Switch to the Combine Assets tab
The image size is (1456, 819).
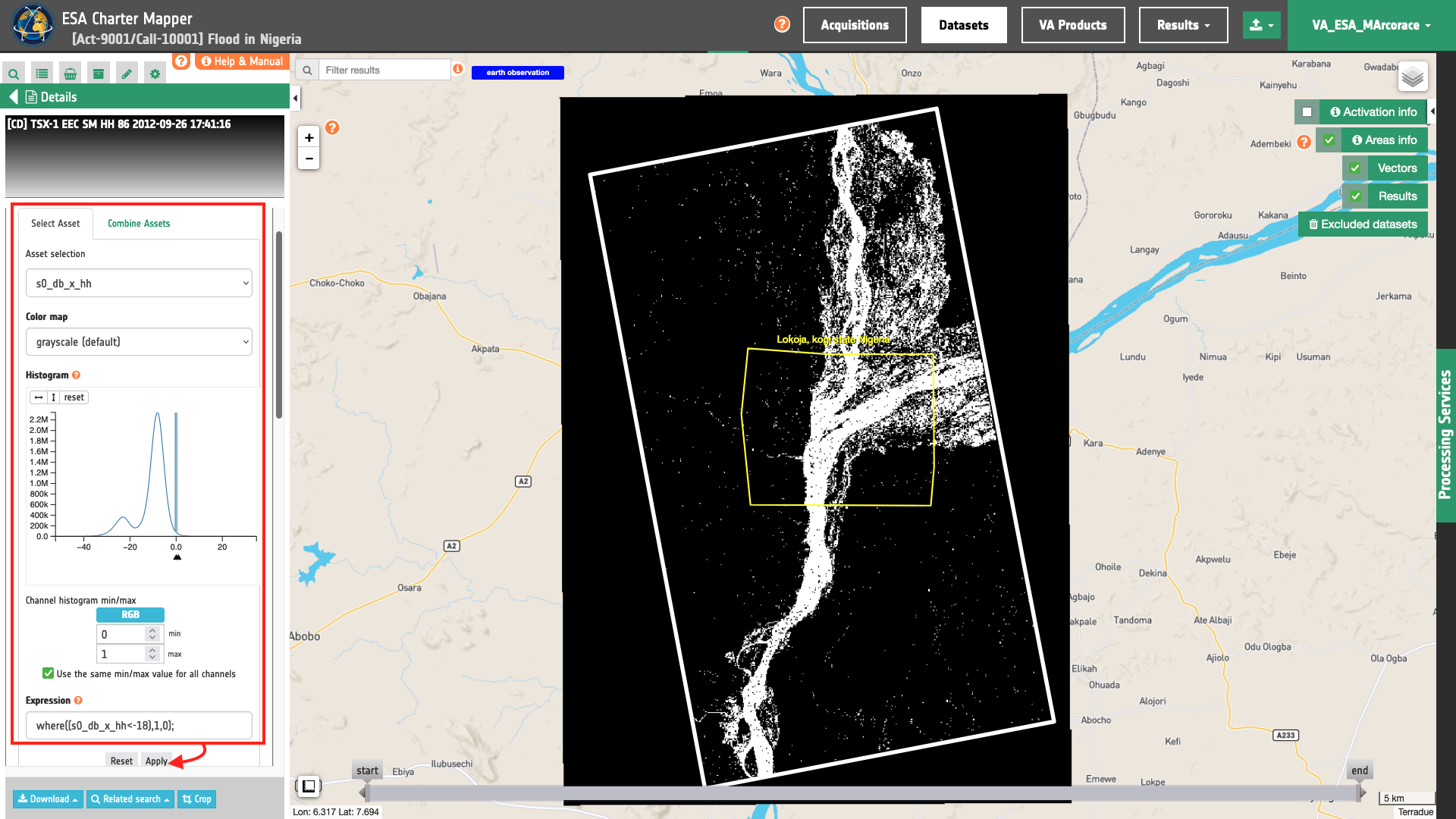coord(139,224)
